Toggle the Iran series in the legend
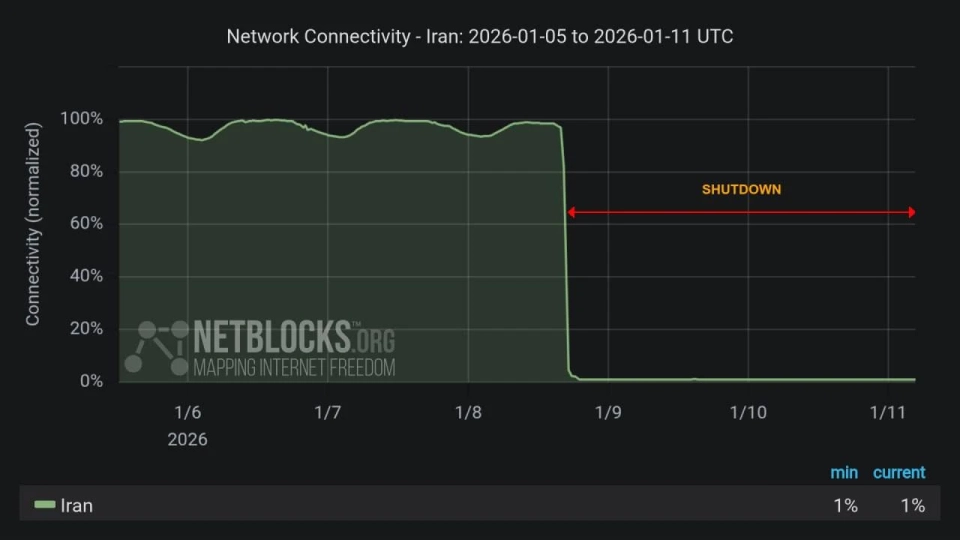 tap(77, 506)
